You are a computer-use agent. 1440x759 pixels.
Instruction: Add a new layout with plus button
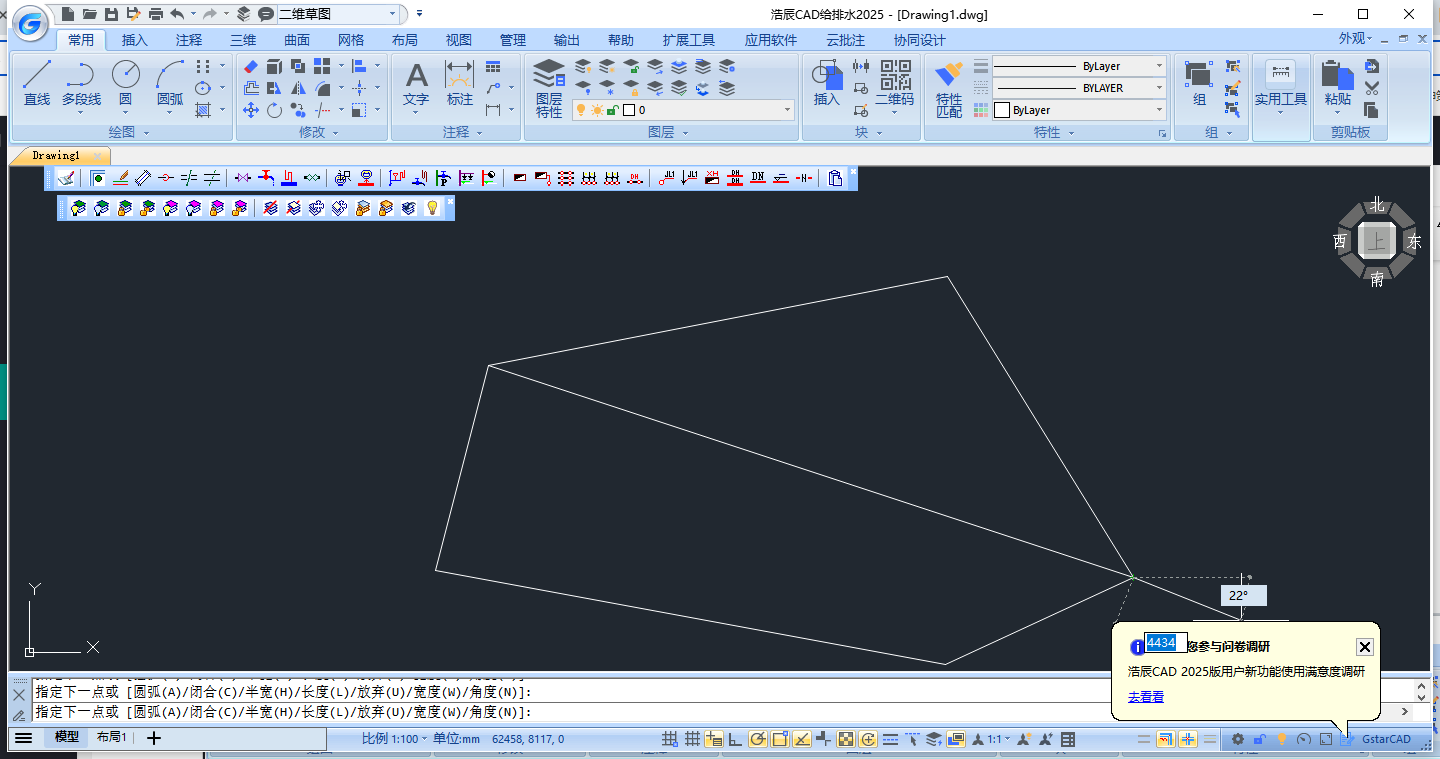tap(154, 738)
